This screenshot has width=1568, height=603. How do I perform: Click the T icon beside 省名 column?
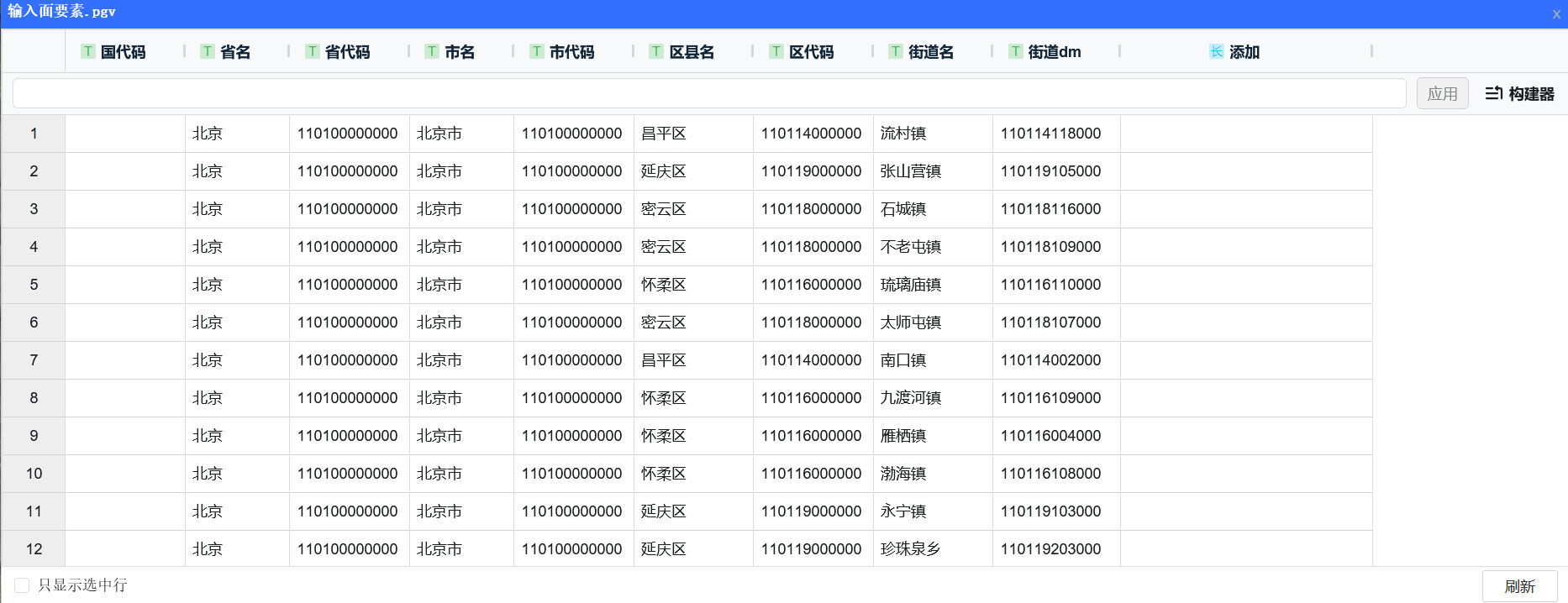(207, 51)
